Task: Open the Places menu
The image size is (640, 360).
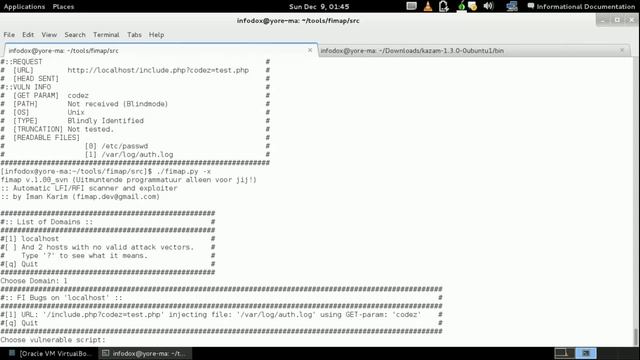Action: point(63,7)
